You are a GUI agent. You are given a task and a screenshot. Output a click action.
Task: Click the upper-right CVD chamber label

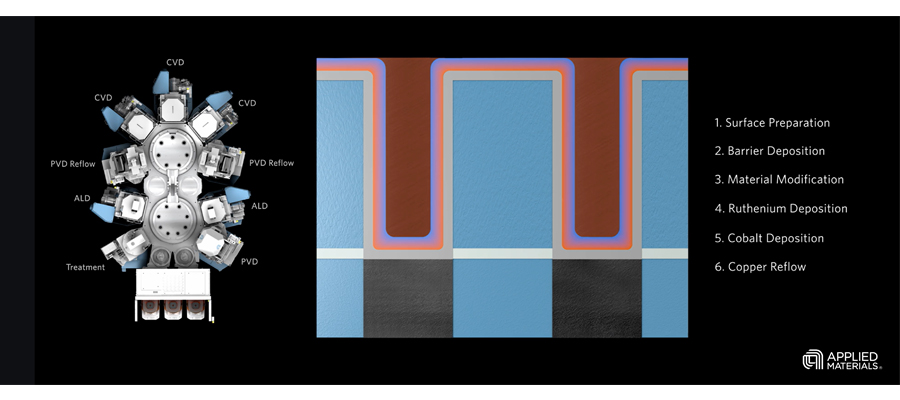tap(247, 103)
